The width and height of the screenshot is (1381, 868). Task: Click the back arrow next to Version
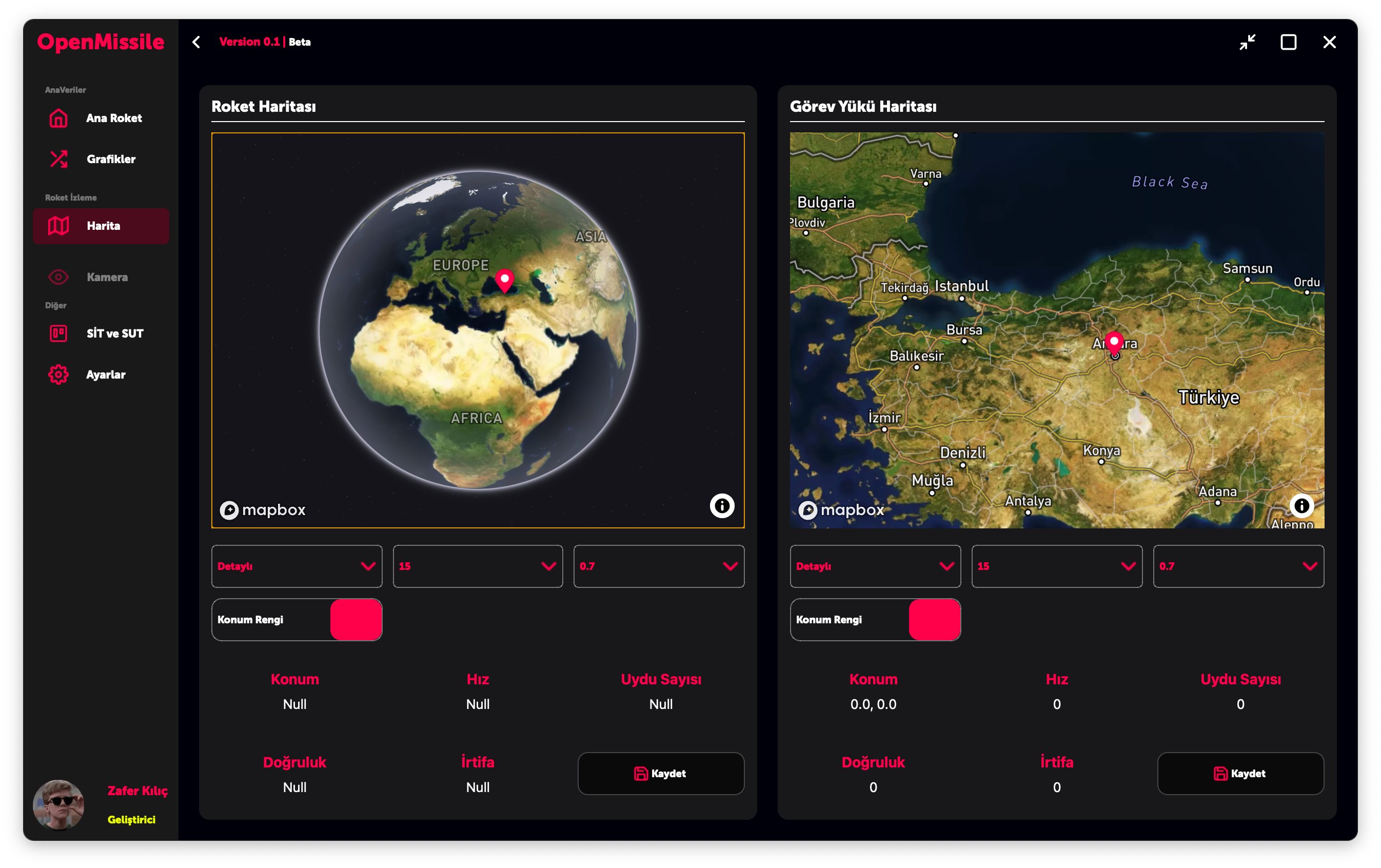coord(196,42)
